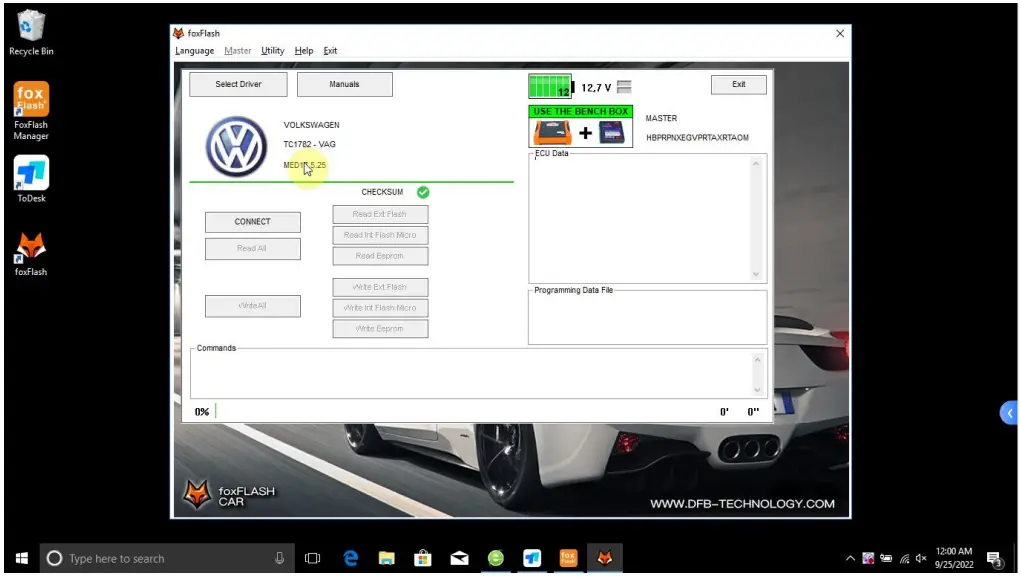Click the blue chevron on the screen edge
Viewport: 1021px width, 577px height.
[x=1008, y=412]
